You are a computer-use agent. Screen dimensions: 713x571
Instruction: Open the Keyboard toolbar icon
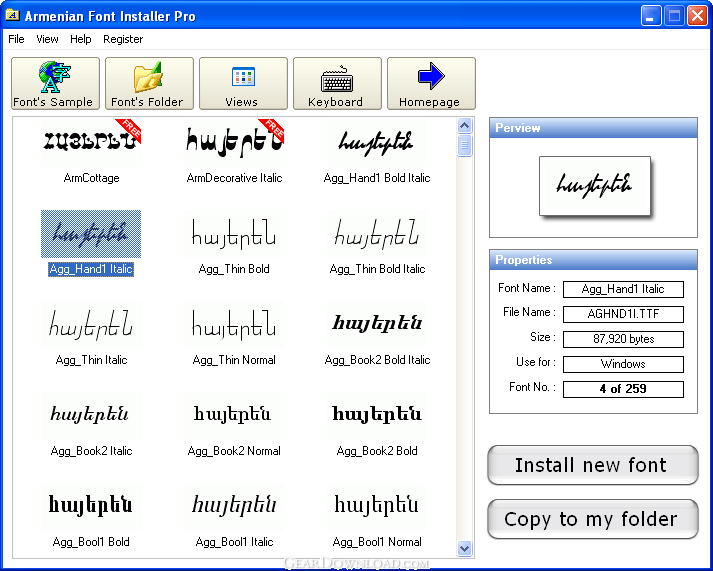[337, 80]
